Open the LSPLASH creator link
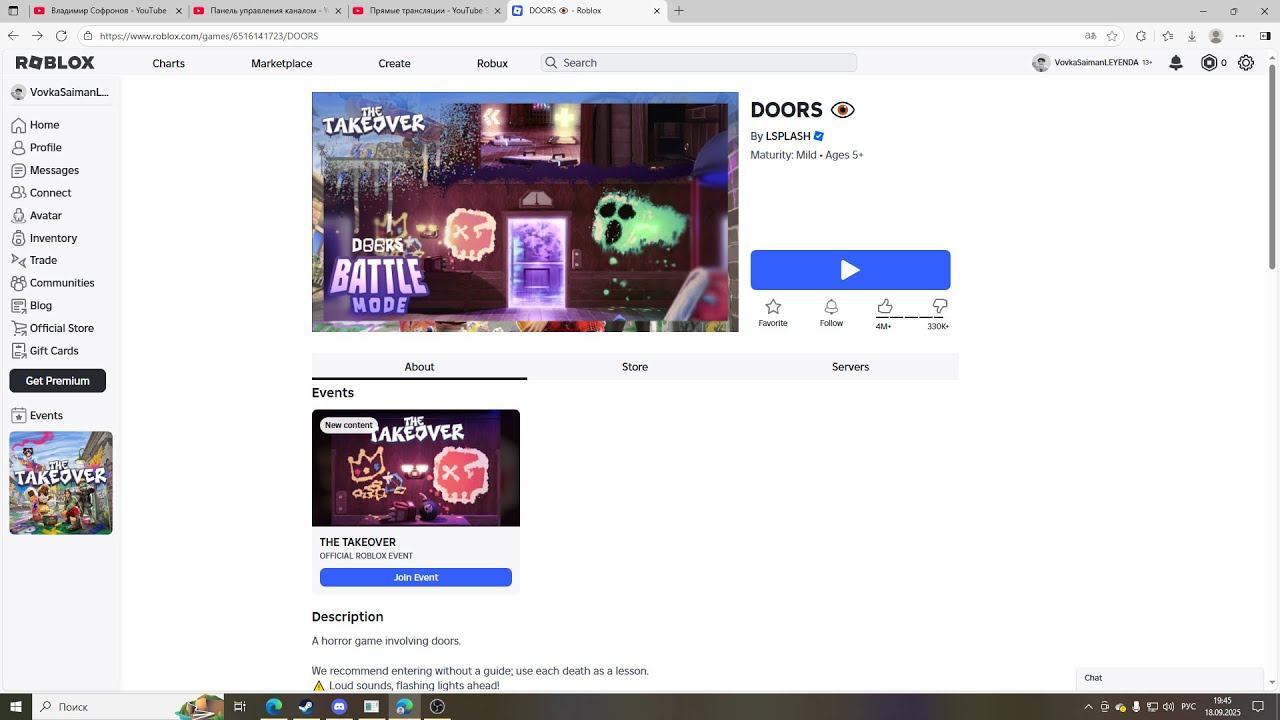The image size is (1280, 720). (788, 136)
